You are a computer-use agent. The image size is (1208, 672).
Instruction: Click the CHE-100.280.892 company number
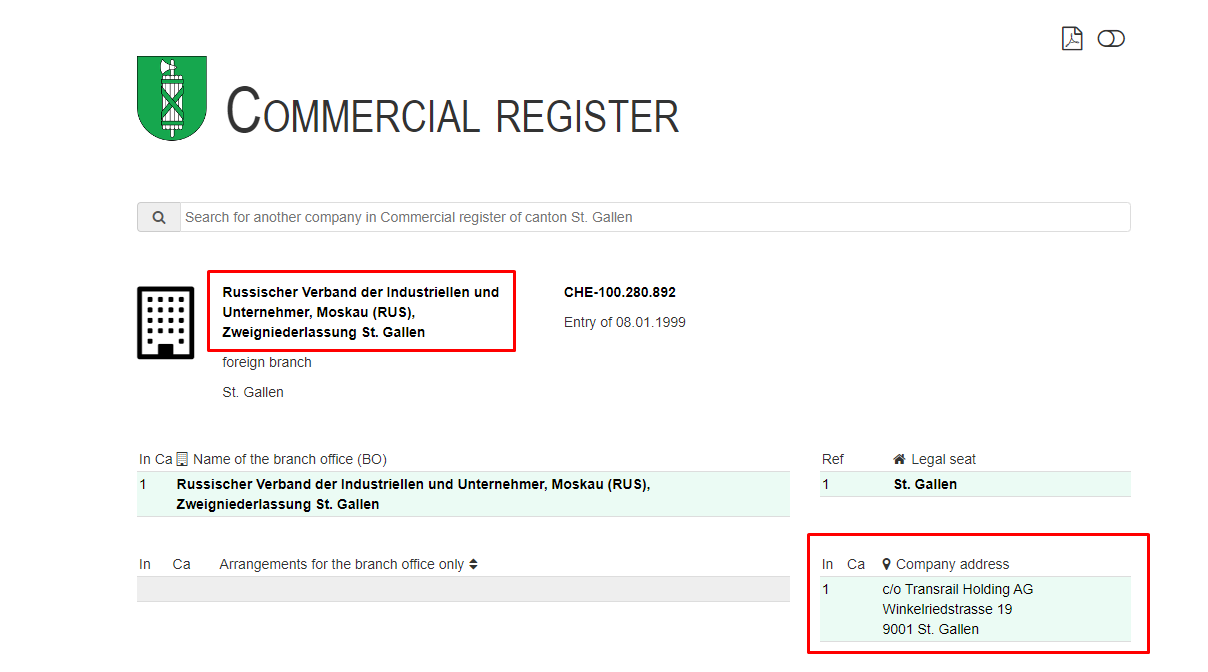pyautogui.click(x=620, y=293)
